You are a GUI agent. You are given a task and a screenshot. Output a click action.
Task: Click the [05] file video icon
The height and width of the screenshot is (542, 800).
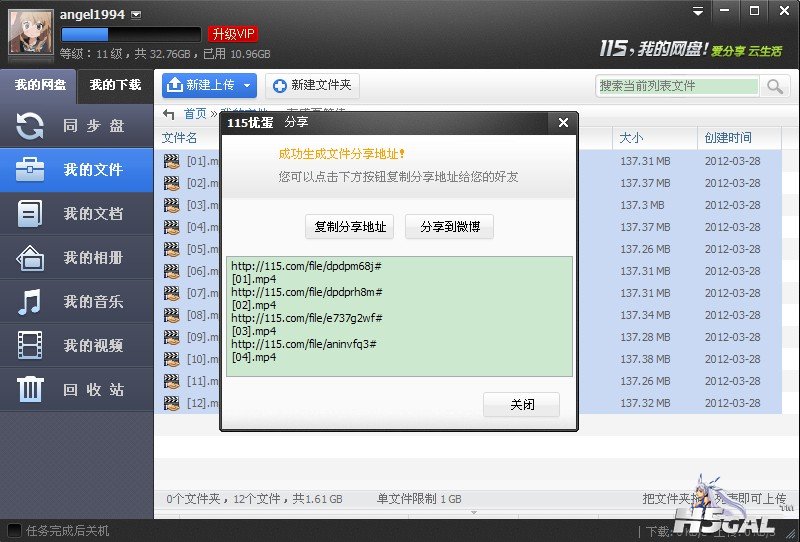point(172,249)
